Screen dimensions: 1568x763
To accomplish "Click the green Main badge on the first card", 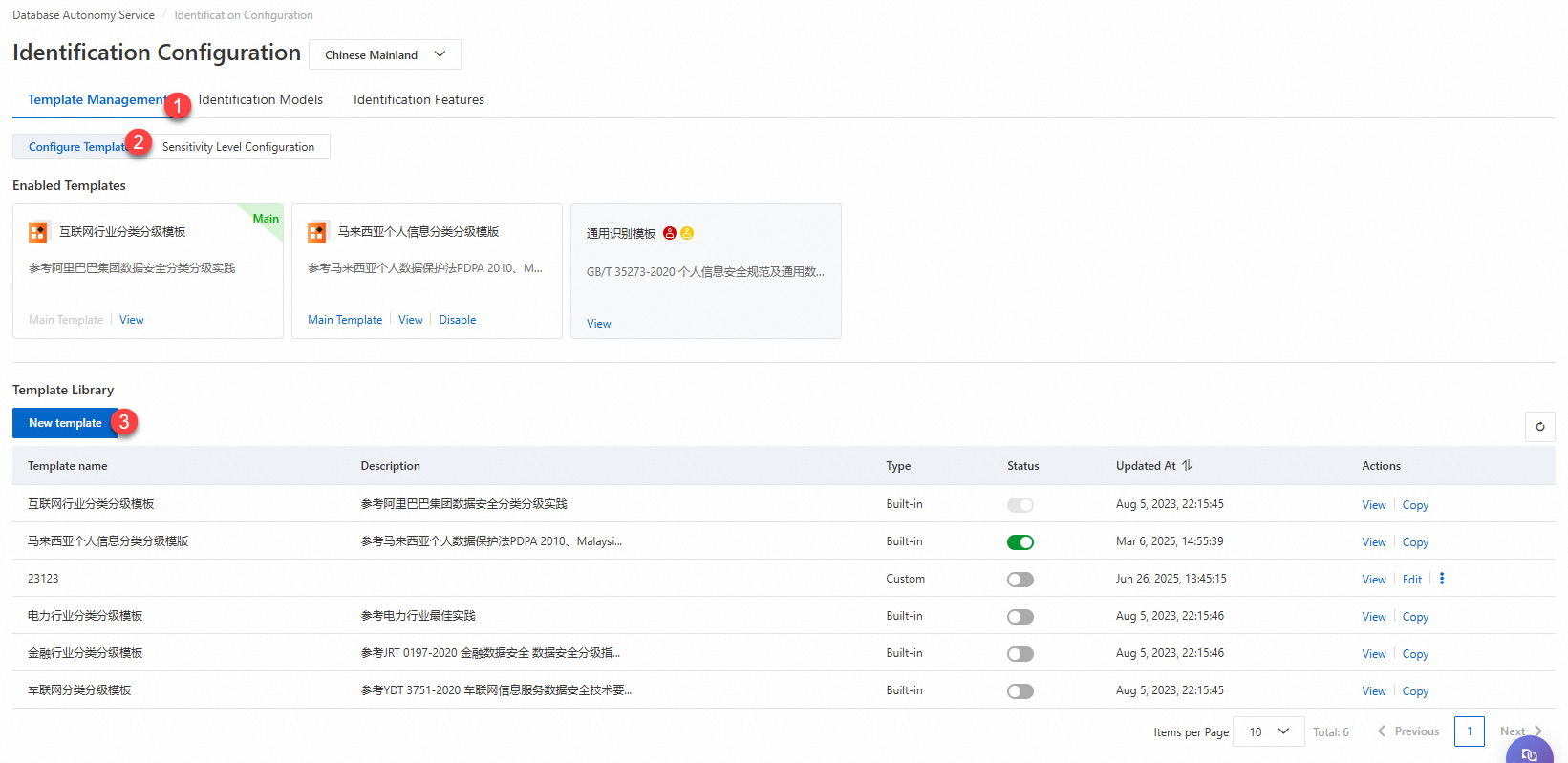I will point(266,219).
